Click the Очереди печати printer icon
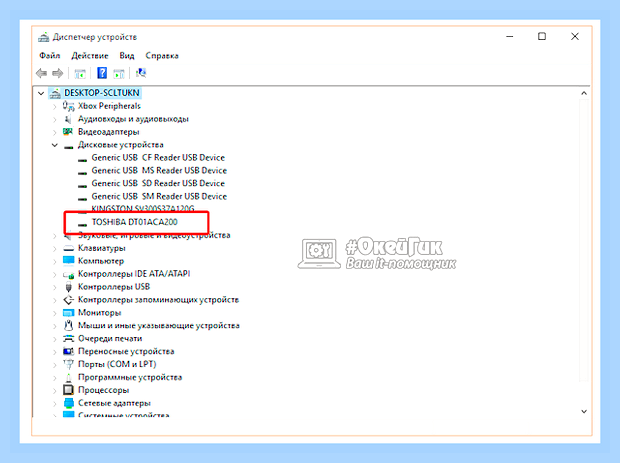 click(x=68, y=338)
